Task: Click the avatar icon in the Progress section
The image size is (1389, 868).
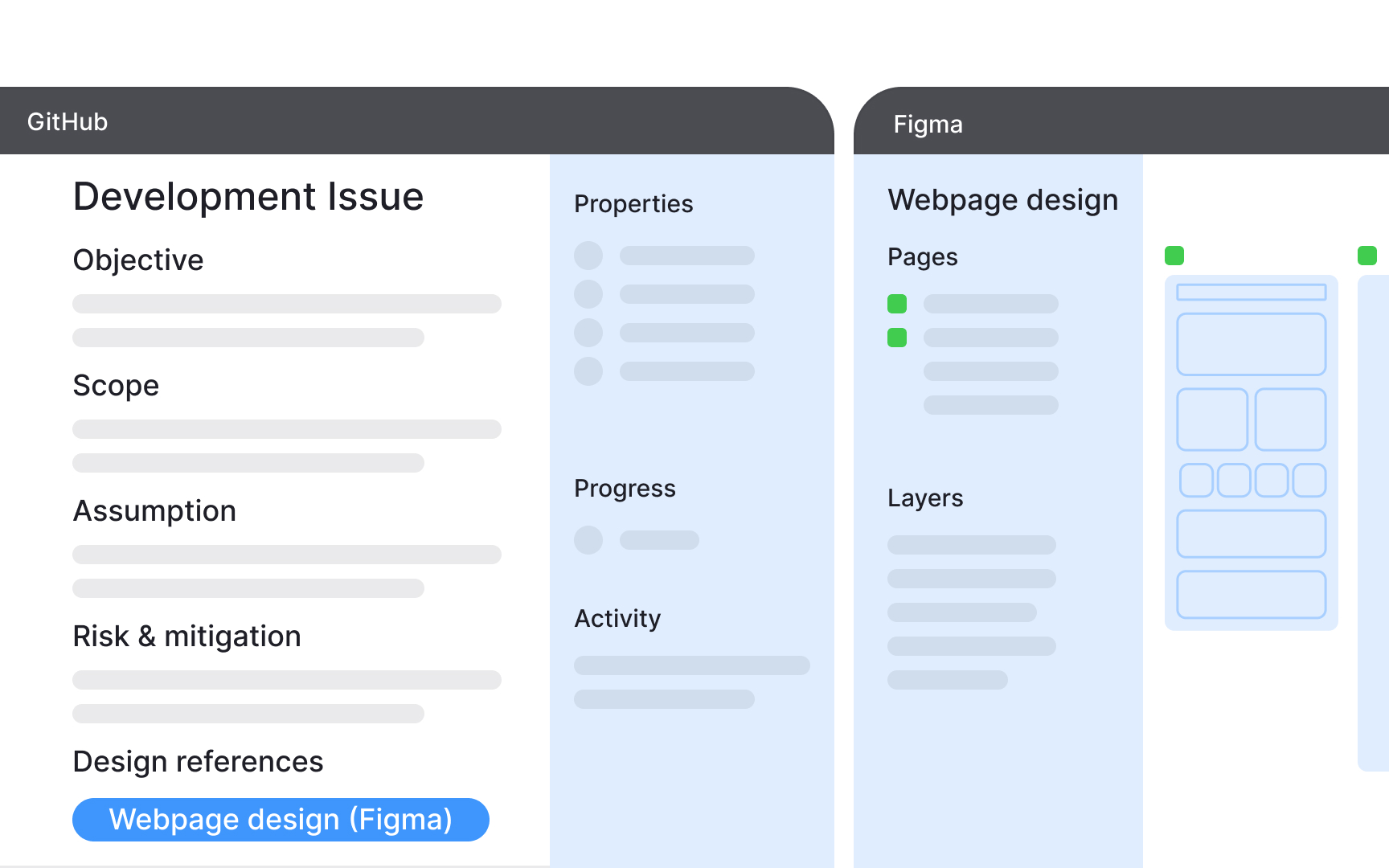Action: (588, 540)
